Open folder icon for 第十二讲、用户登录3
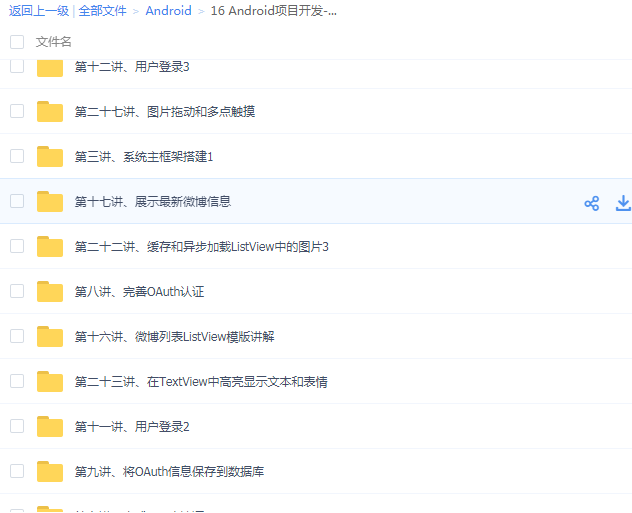 (50, 68)
